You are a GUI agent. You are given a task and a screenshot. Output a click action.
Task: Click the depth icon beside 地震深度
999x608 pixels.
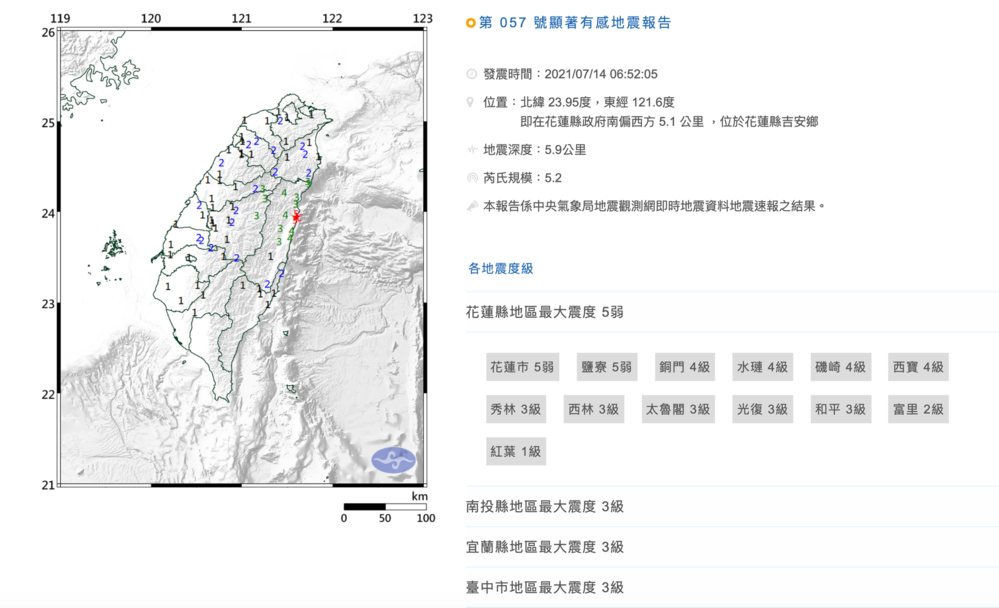coord(472,150)
